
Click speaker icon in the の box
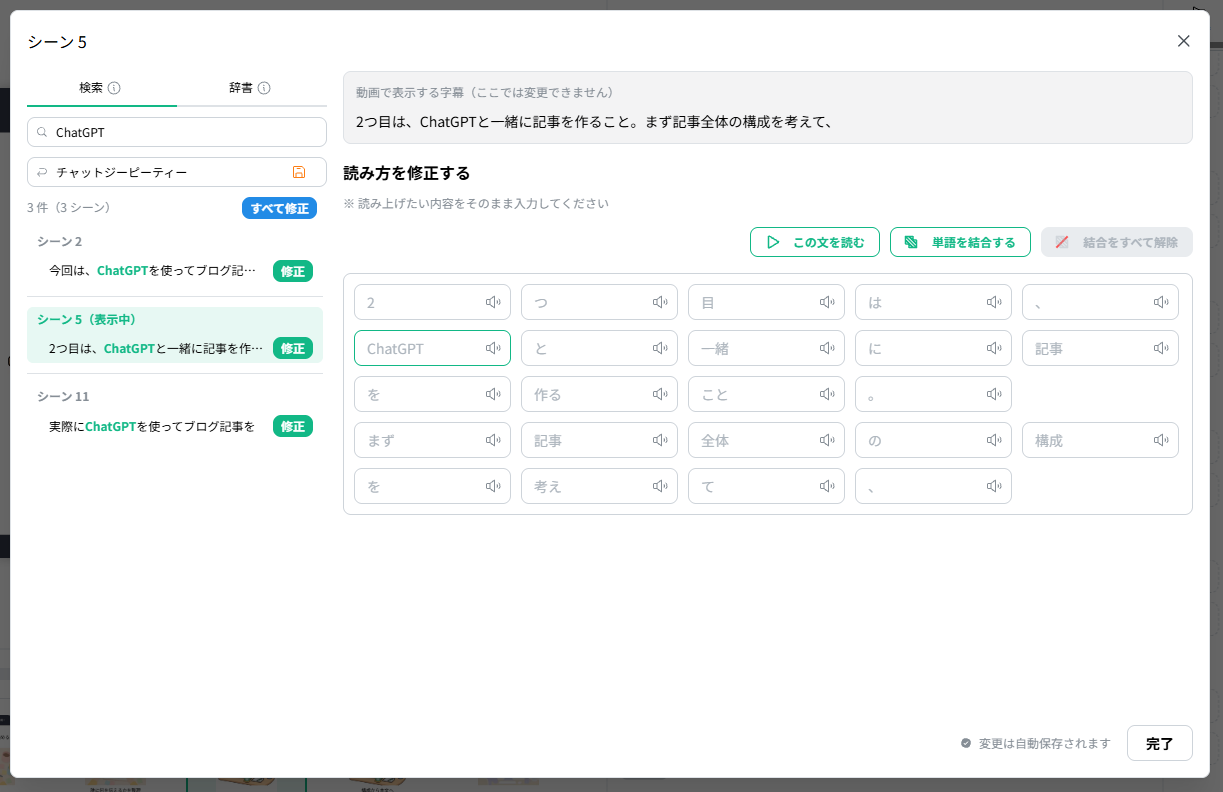click(x=994, y=440)
